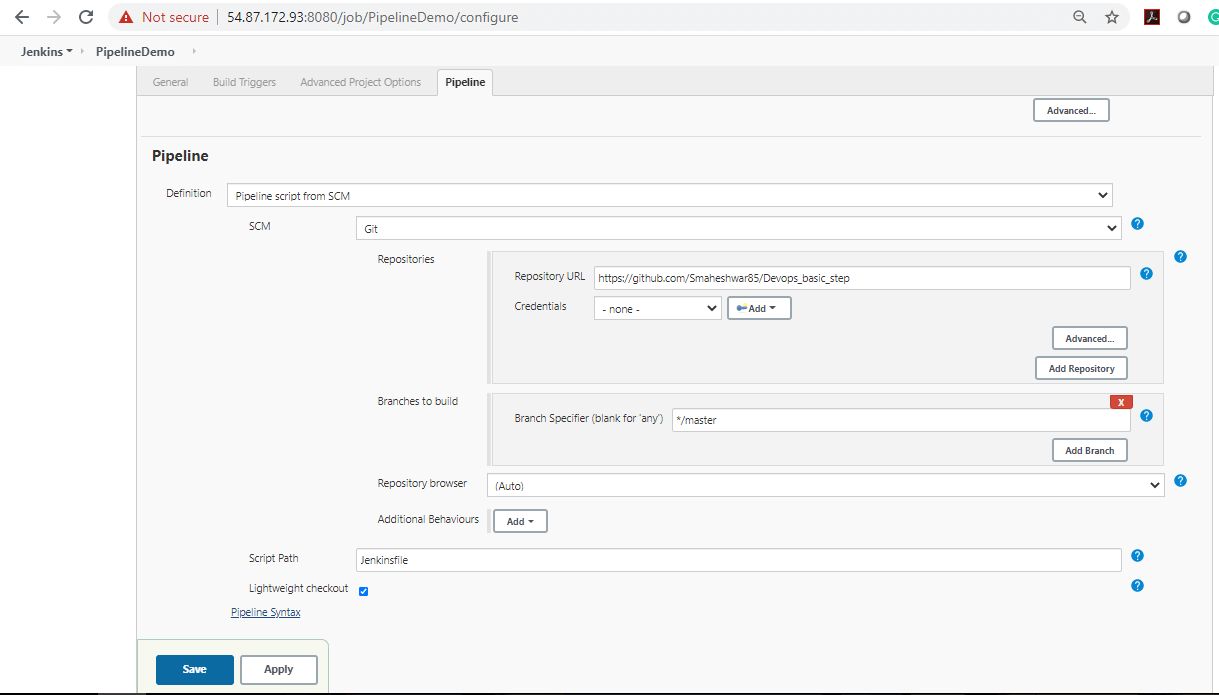Reload the page with the refresh icon
Screen dimensions: 1219x695
tap(85, 16)
